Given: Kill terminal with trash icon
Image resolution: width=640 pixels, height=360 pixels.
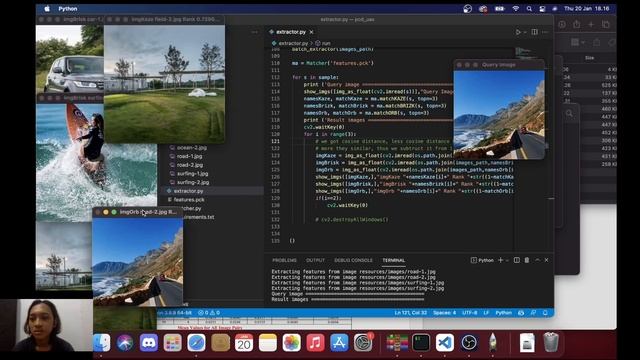Looking at the screenshot, I should 527,260.
